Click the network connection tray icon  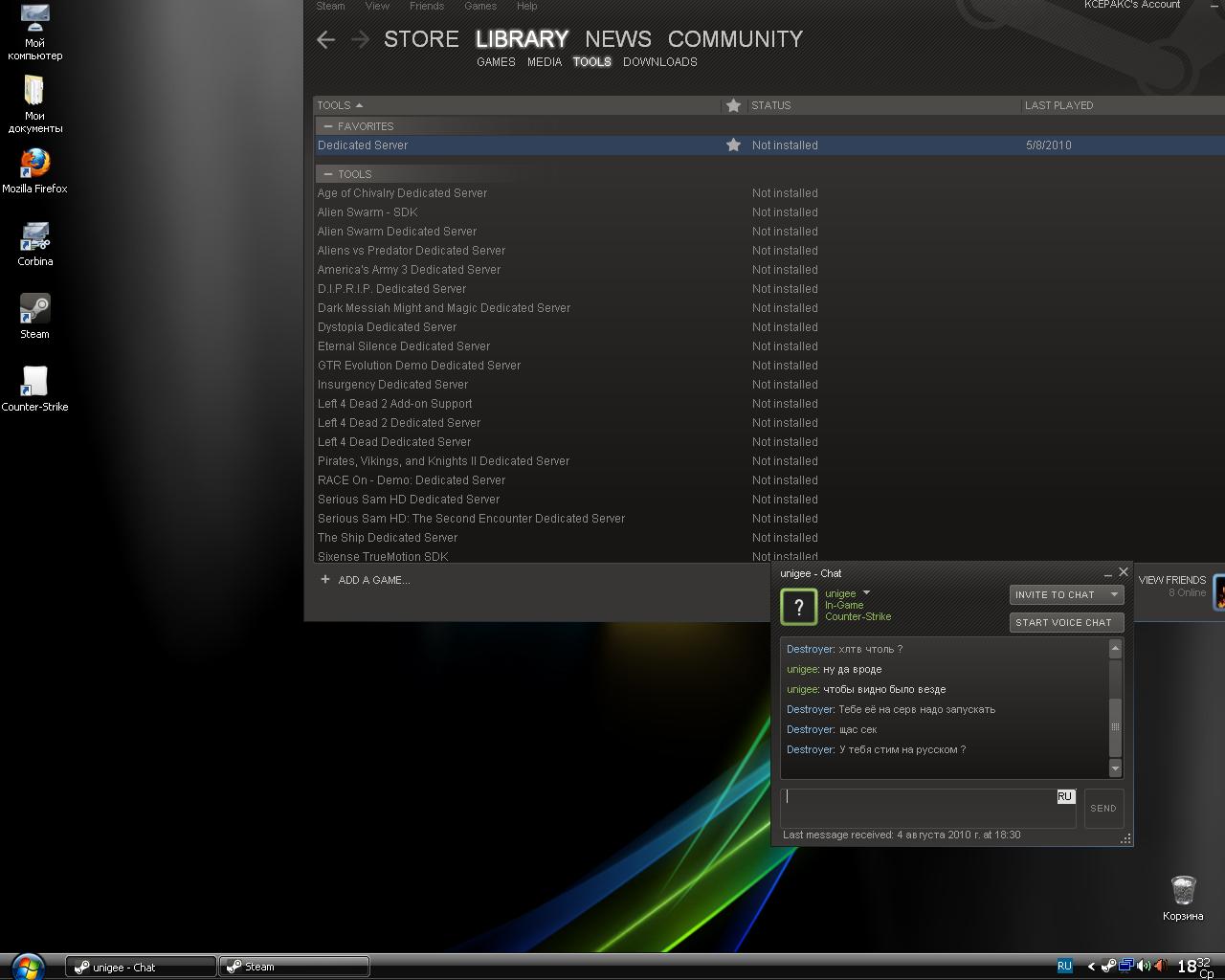tap(1126, 967)
